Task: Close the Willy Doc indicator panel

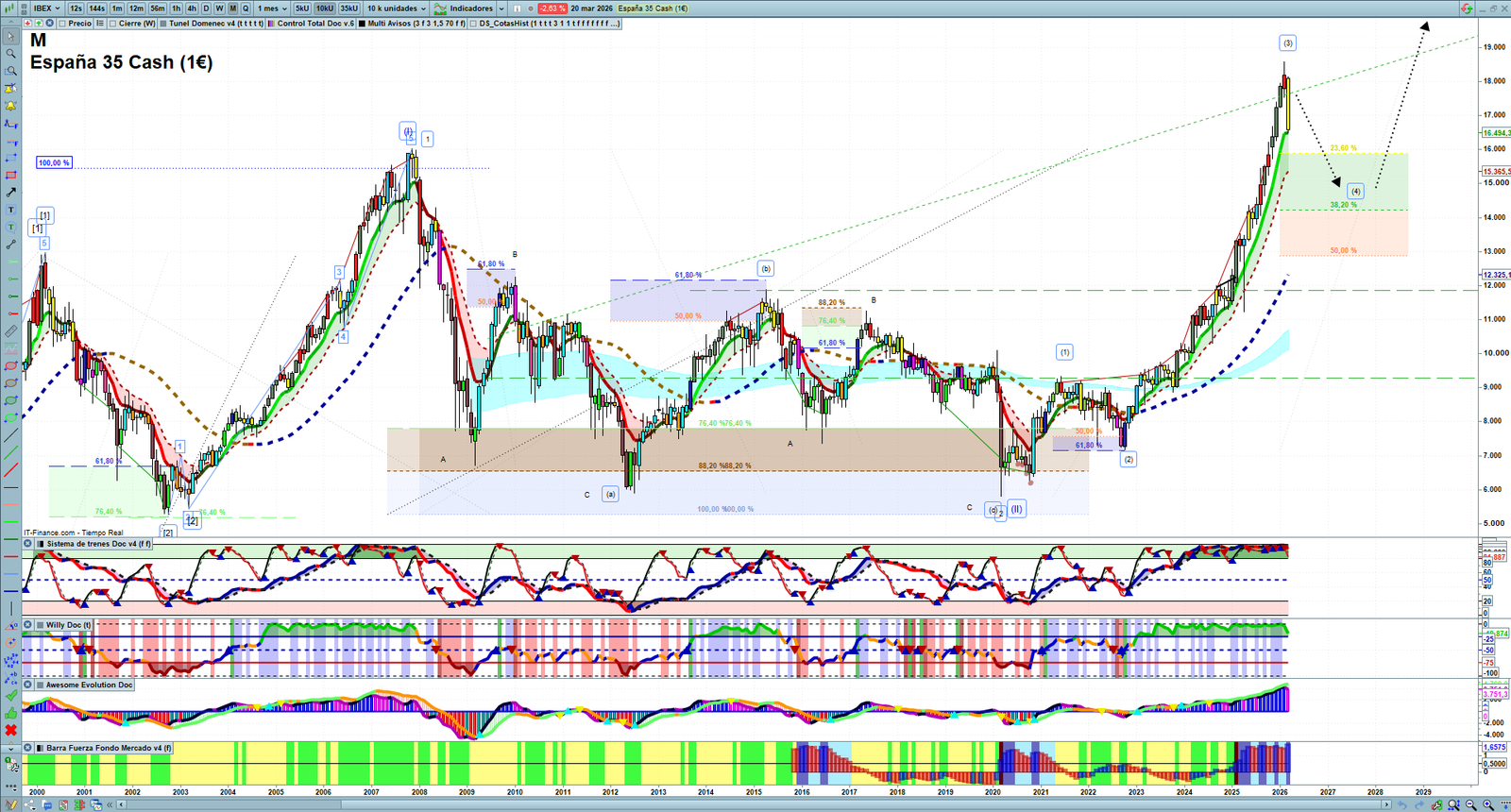Action: click(x=28, y=625)
